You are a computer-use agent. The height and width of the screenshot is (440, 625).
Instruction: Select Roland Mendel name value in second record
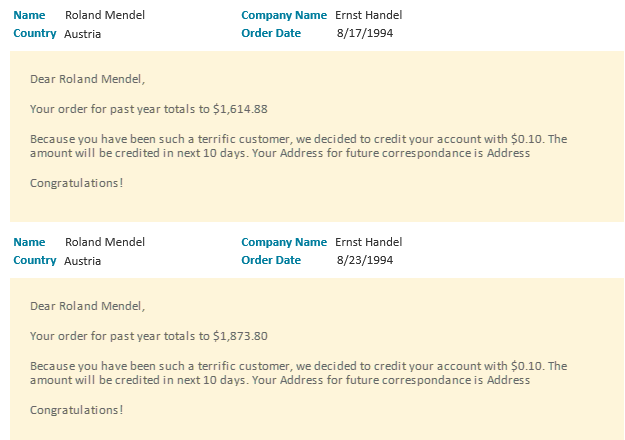[105, 242]
